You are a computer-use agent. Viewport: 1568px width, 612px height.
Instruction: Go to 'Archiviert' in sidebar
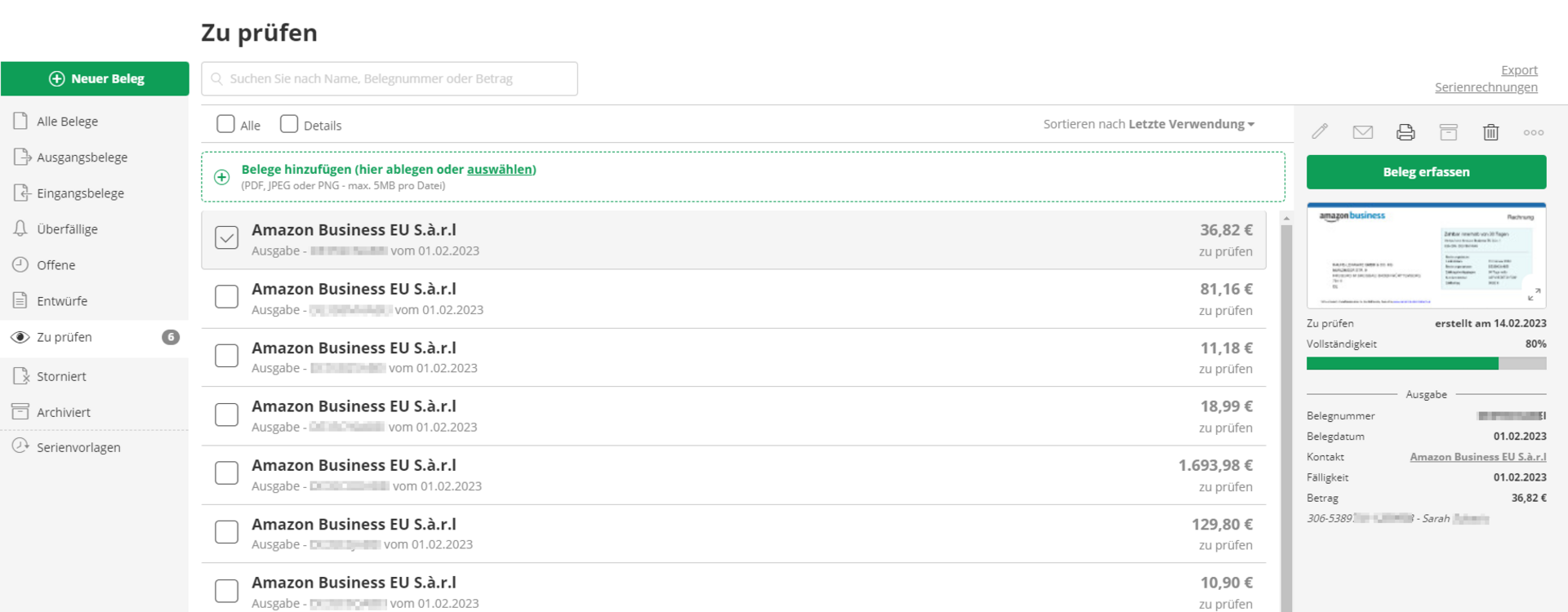click(63, 412)
